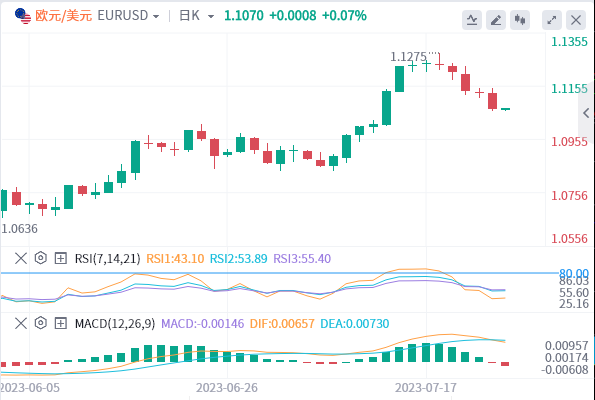This screenshot has width=595, height=400.
Task: Toggle the MACD panel expand plus box
Action: pyautogui.click(x=61, y=323)
